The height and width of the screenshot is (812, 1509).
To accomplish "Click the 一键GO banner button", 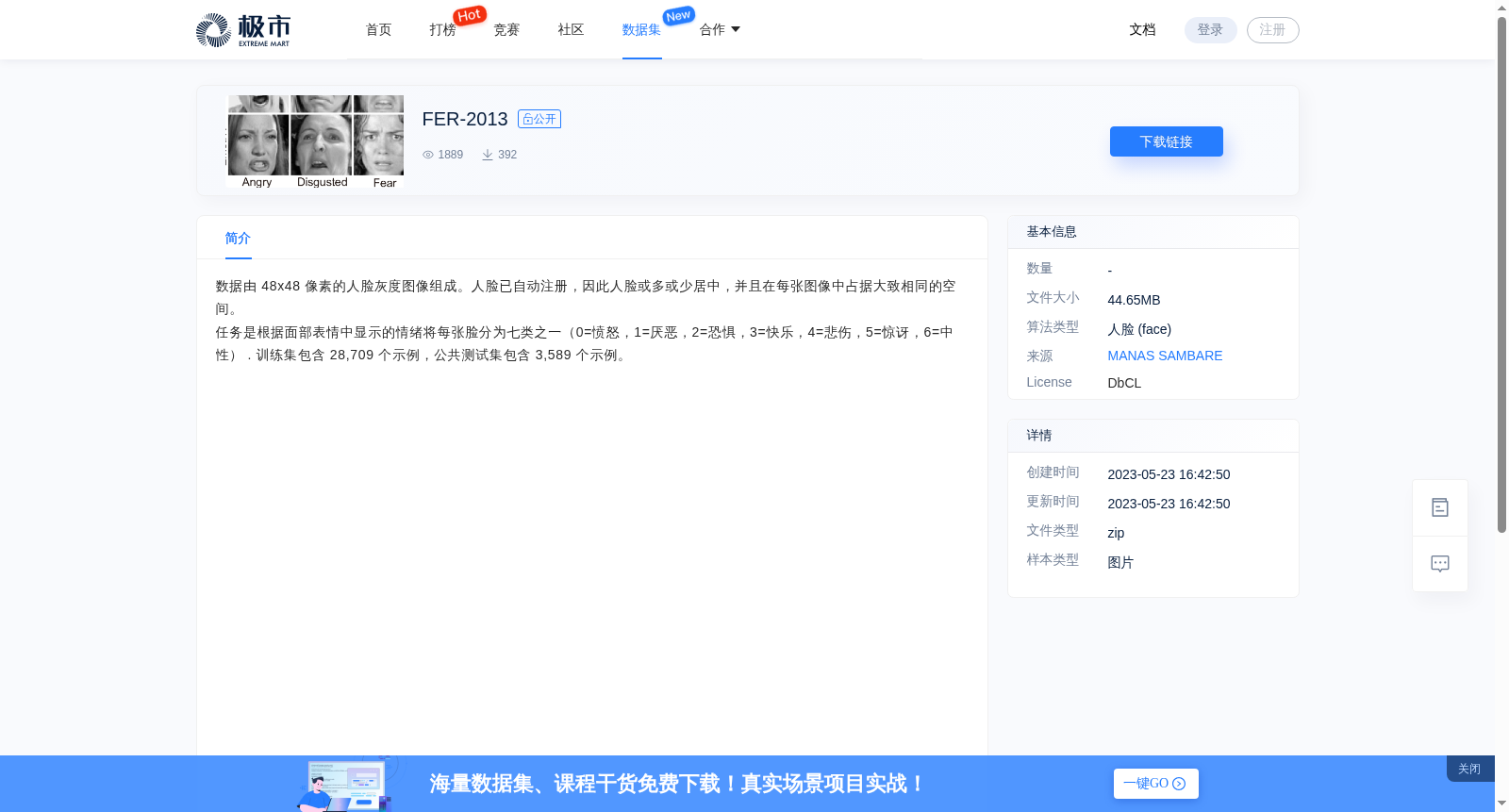I will click(1156, 784).
